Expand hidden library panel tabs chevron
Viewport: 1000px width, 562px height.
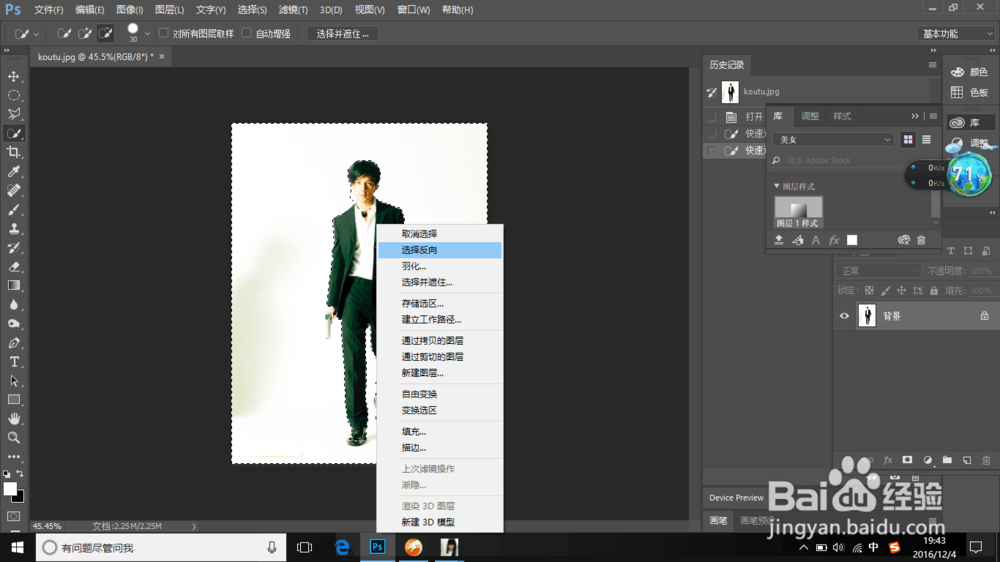click(915, 116)
